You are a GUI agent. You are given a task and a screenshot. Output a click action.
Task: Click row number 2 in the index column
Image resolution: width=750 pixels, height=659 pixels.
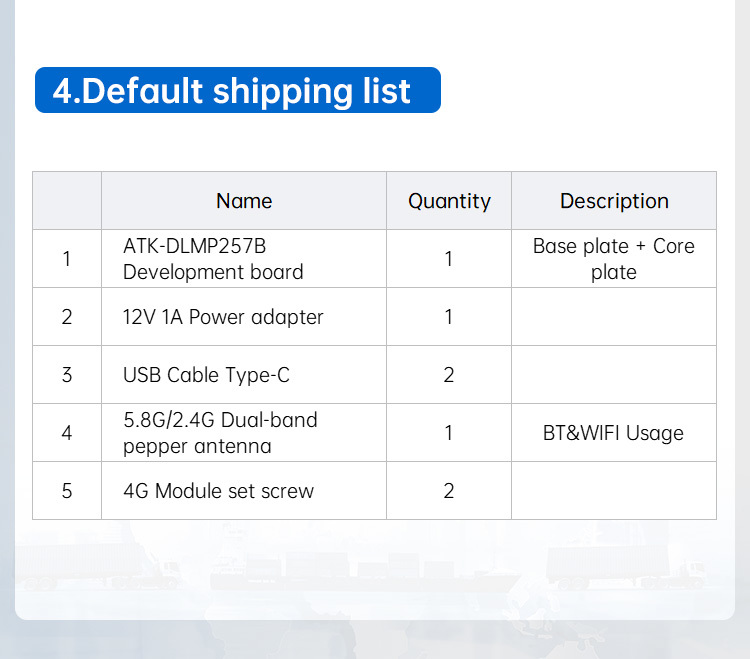pos(67,317)
